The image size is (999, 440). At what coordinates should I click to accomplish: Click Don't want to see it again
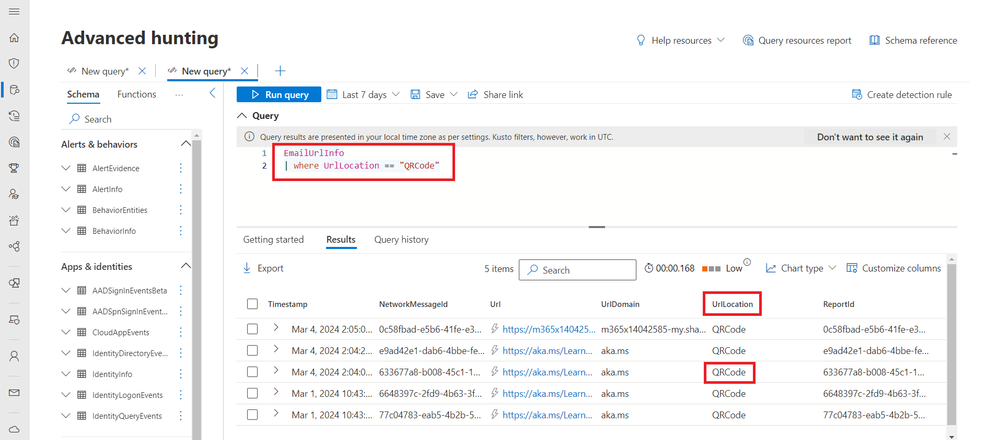pyautogui.click(x=870, y=137)
